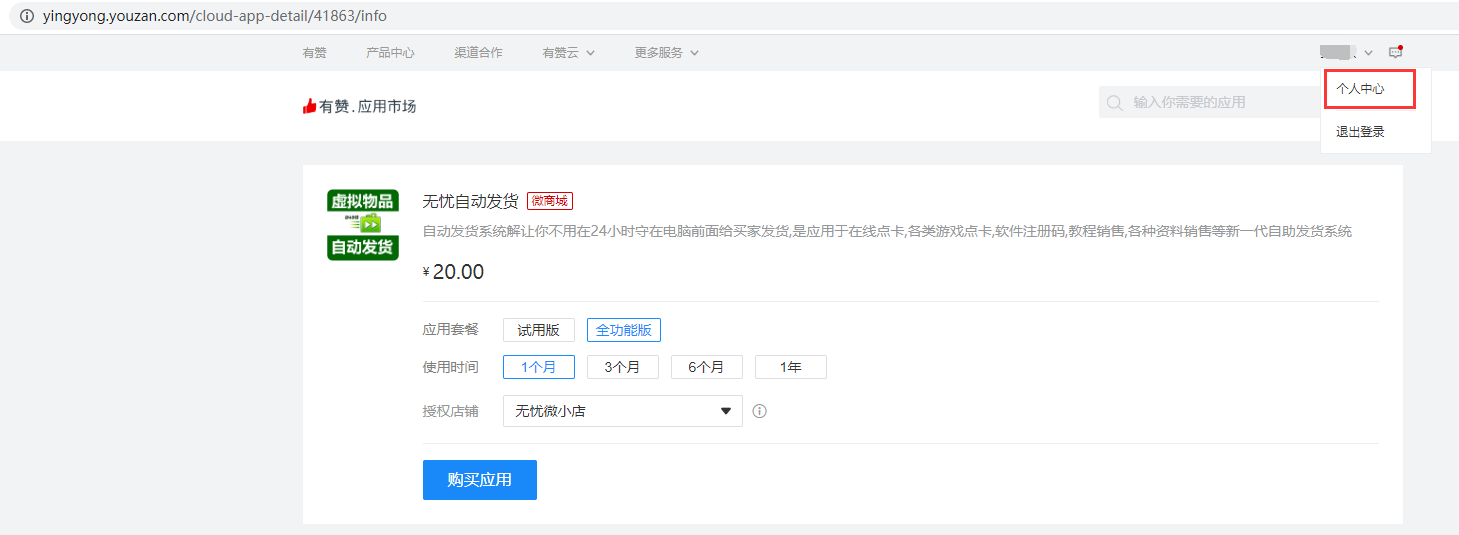Go to 产品中心
1459x535 pixels.
tap(390, 52)
